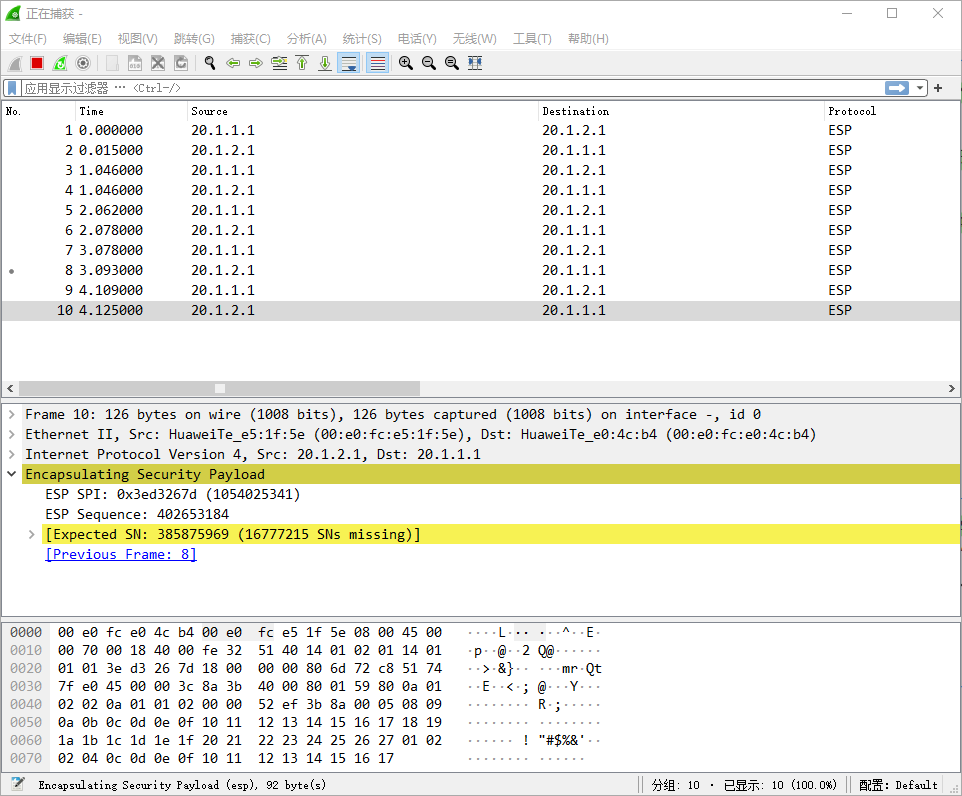Reset text to normal size icon
962x796 pixels.
point(452,63)
